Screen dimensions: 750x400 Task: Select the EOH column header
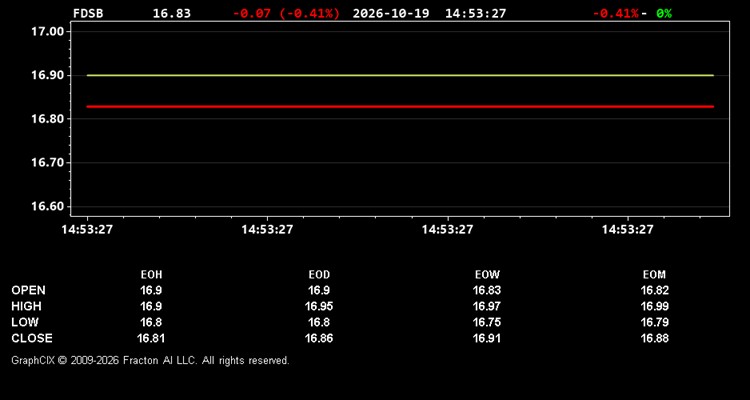tap(151, 275)
